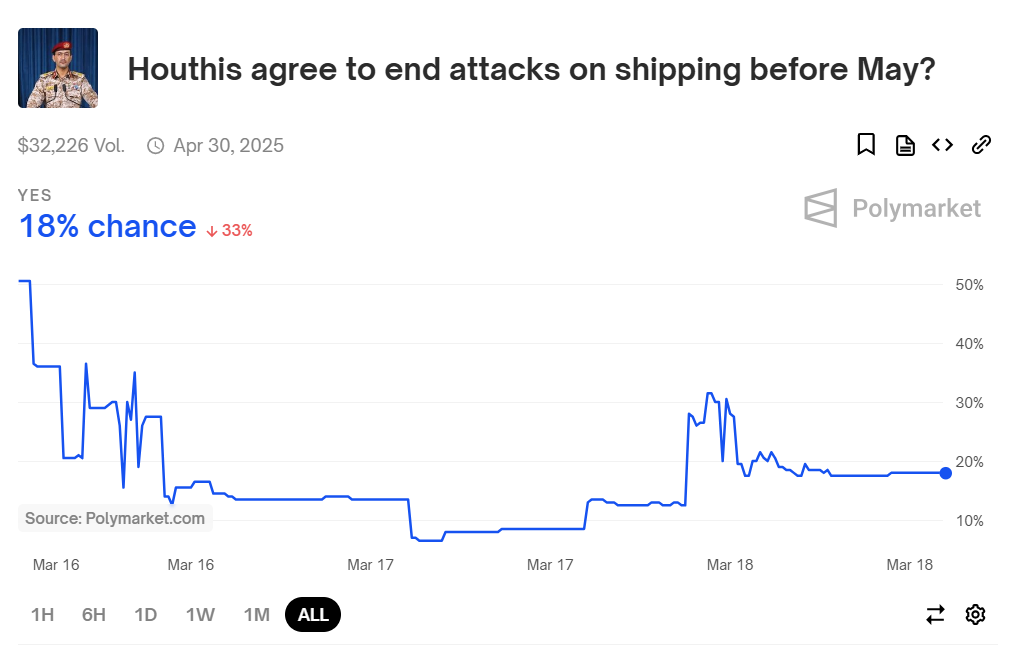
Task: Click the blue endpoint dot on chart
Action: coord(945,473)
